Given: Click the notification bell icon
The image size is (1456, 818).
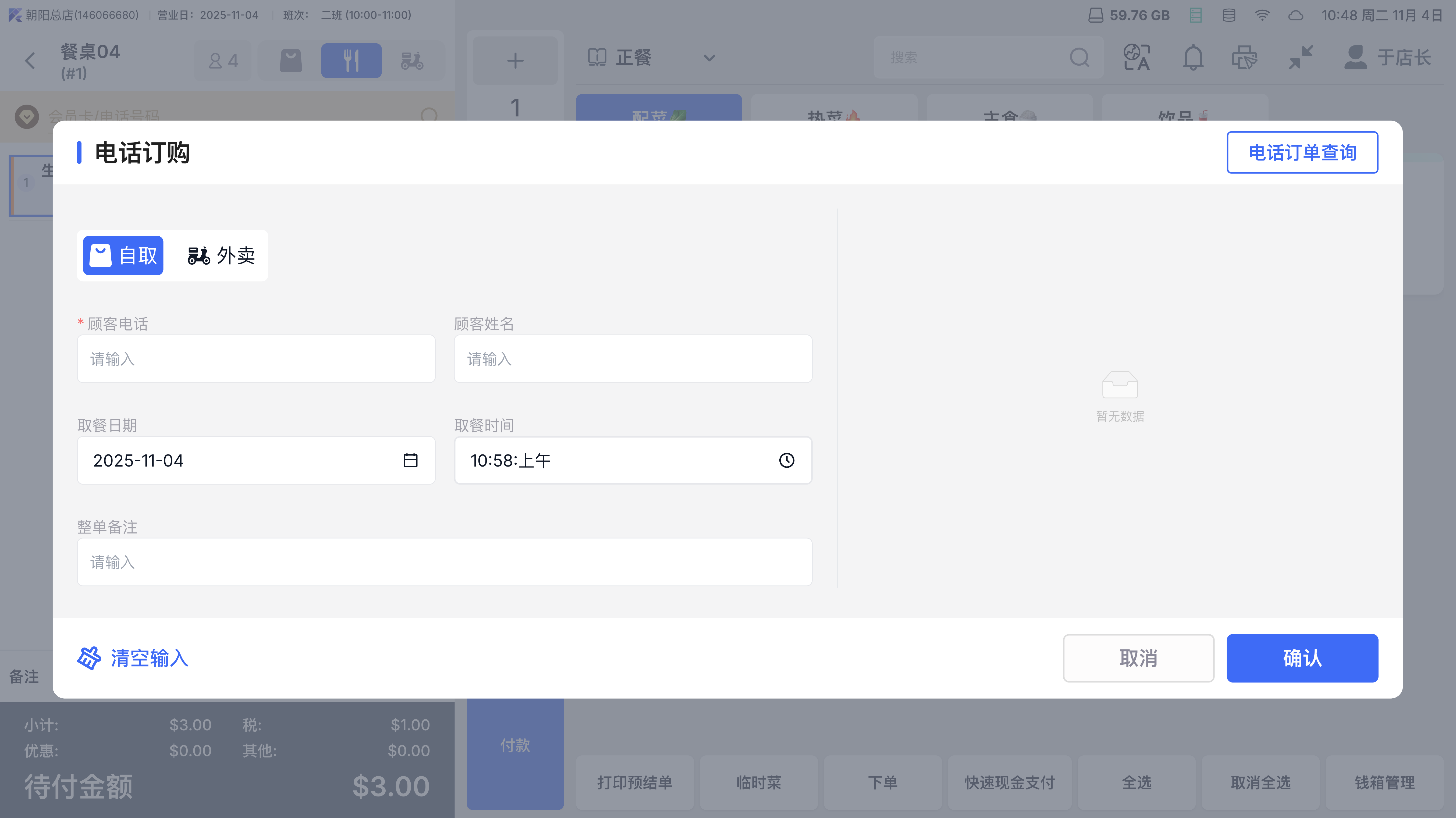Looking at the screenshot, I should click(x=1193, y=58).
